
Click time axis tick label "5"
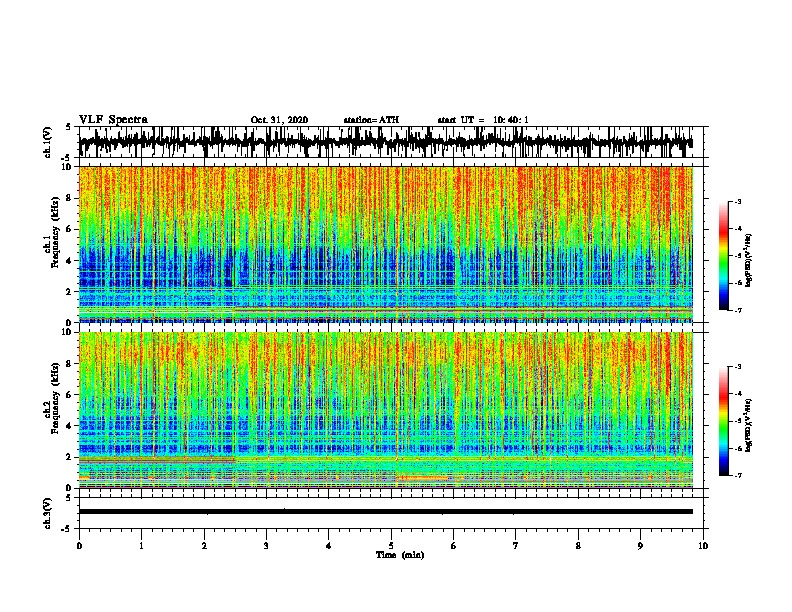tap(391, 546)
